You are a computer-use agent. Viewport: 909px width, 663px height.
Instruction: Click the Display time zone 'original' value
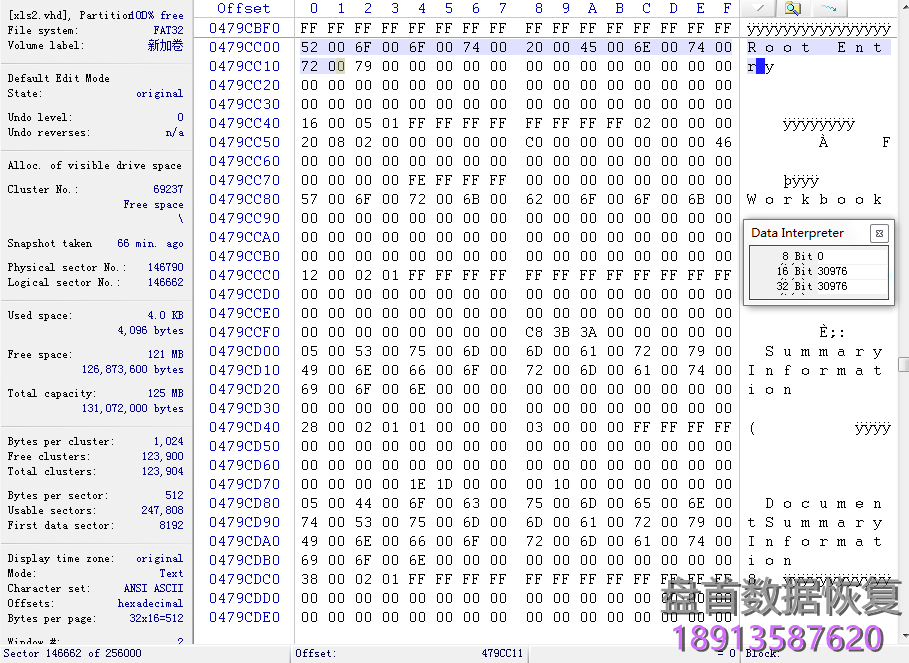(x=159, y=559)
